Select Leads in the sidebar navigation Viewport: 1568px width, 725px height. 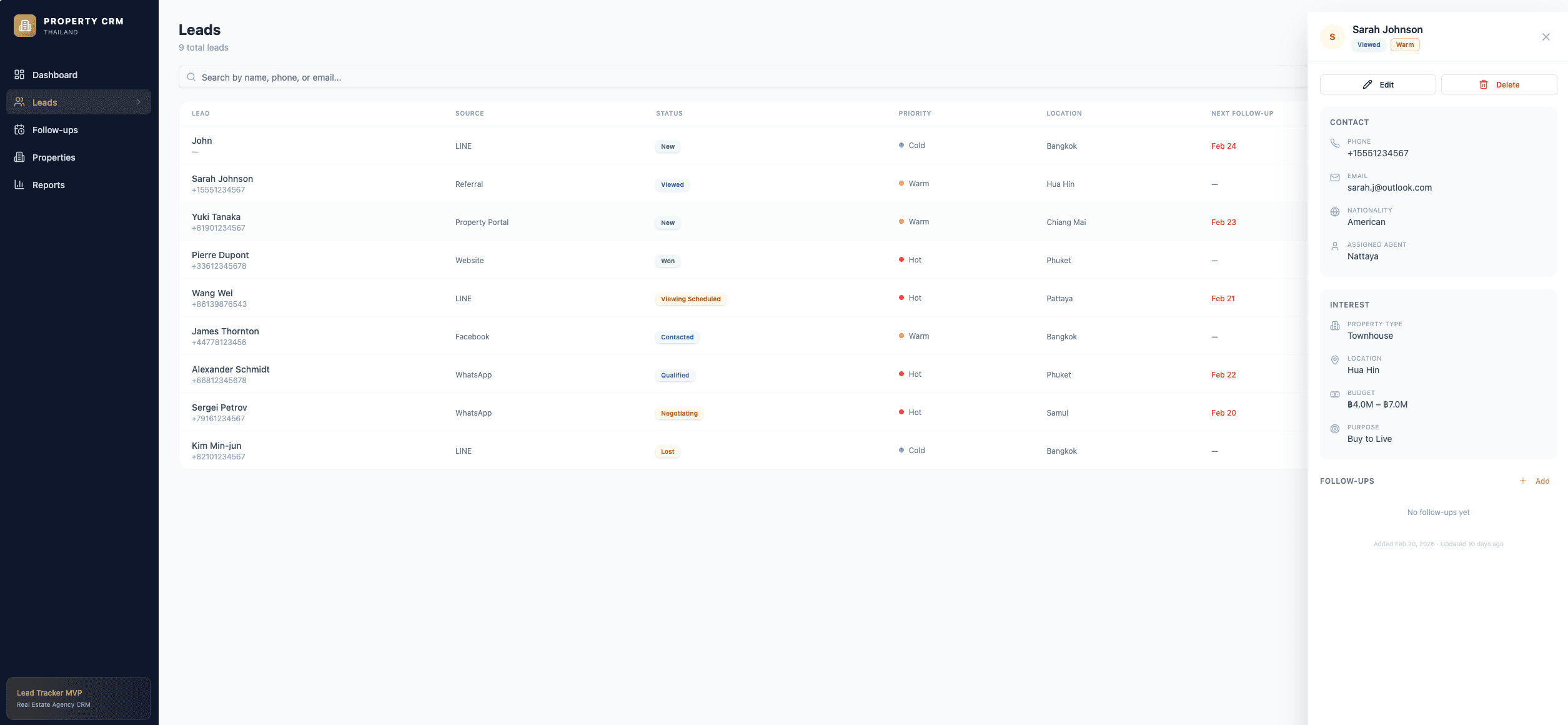[x=44, y=102]
